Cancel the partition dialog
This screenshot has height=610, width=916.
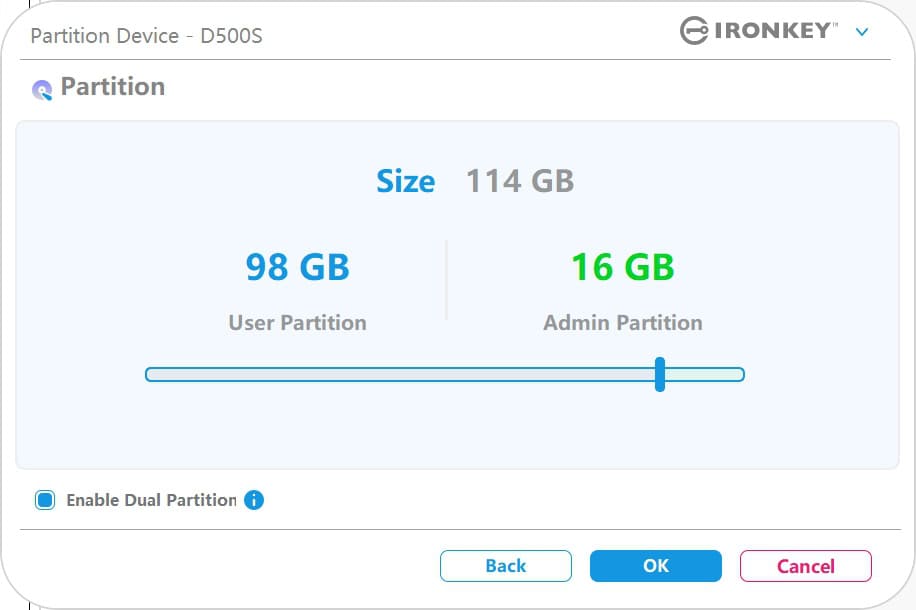point(805,566)
